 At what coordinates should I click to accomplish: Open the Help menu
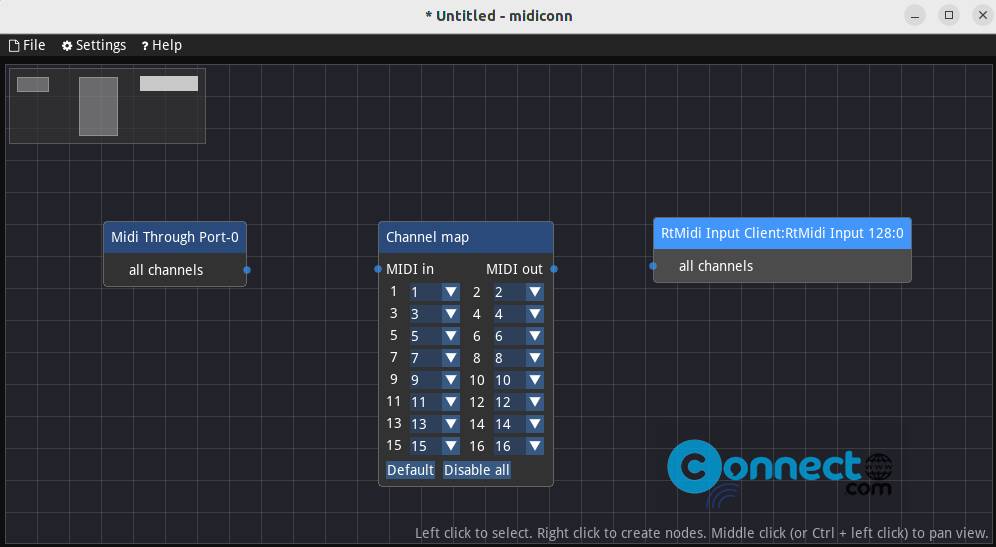[x=161, y=45]
